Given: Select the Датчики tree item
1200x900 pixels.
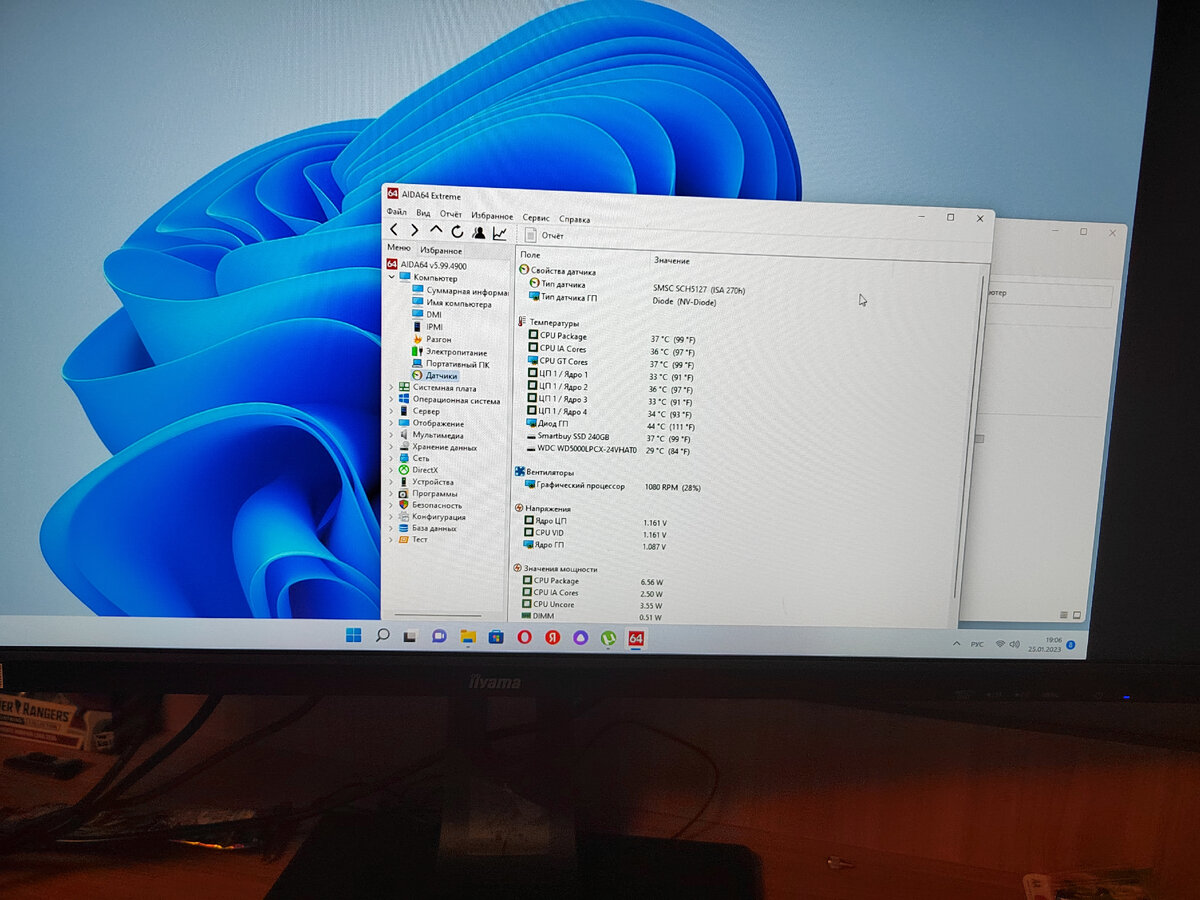Looking at the screenshot, I should click(x=434, y=375).
